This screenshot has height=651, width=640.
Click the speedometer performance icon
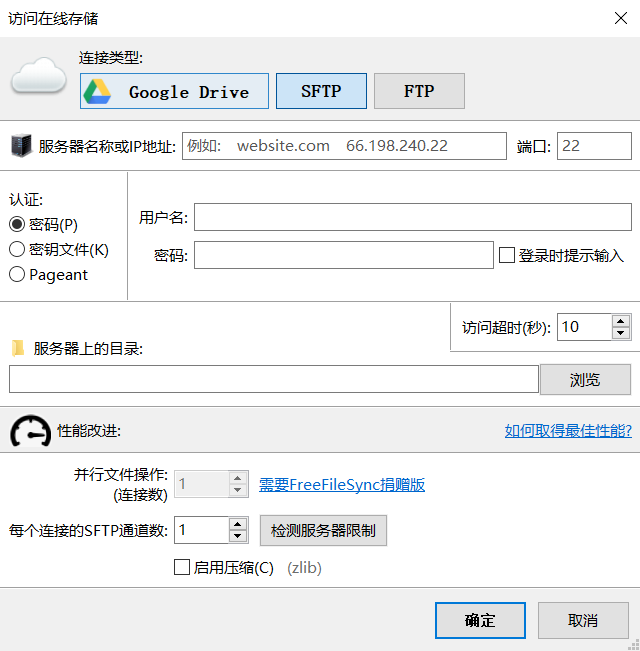pos(30,431)
